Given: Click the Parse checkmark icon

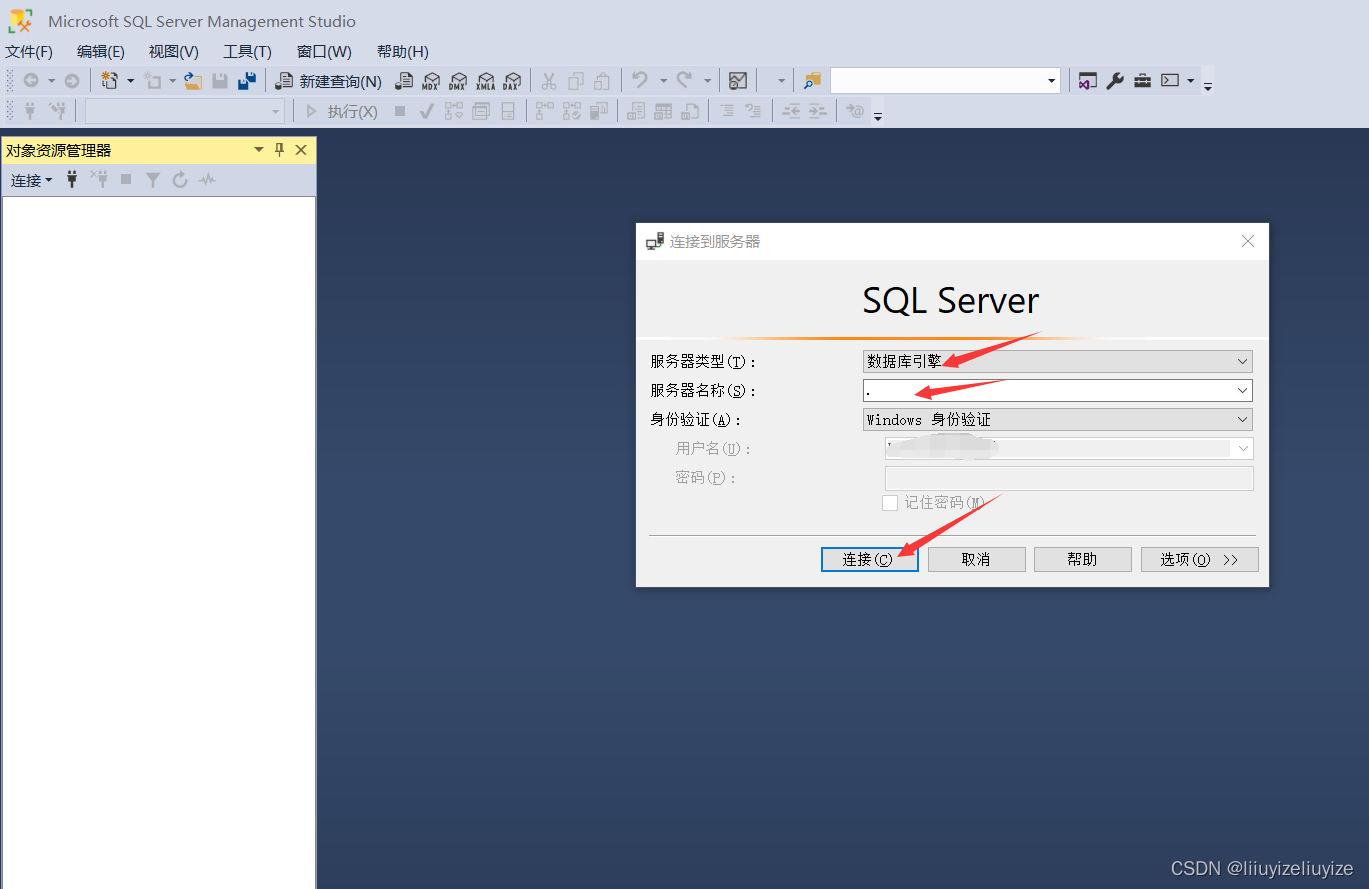Looking at the screenshot, I should click(x=427, y=111).
